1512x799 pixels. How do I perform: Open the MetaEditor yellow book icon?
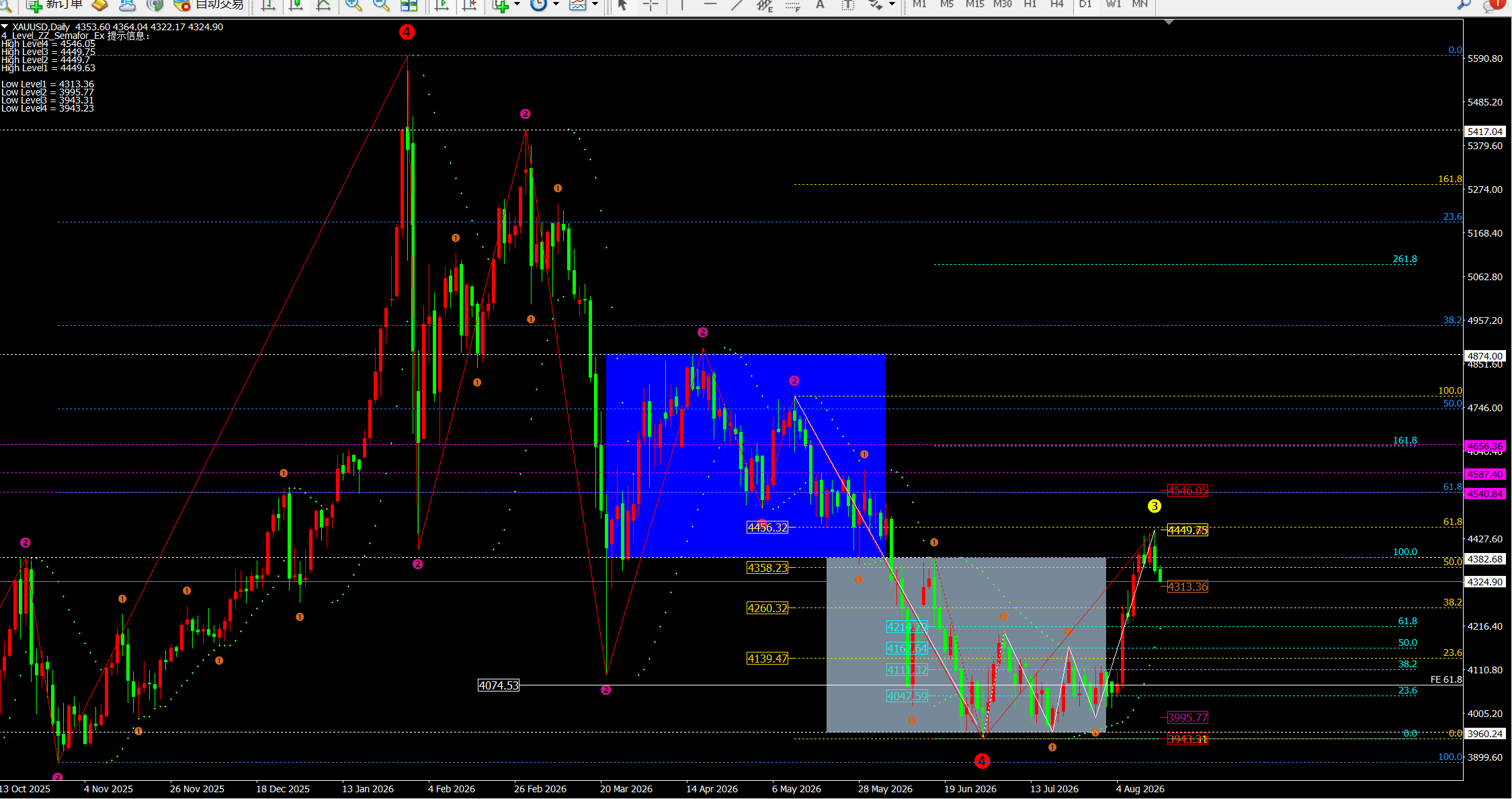coord(99,5)
